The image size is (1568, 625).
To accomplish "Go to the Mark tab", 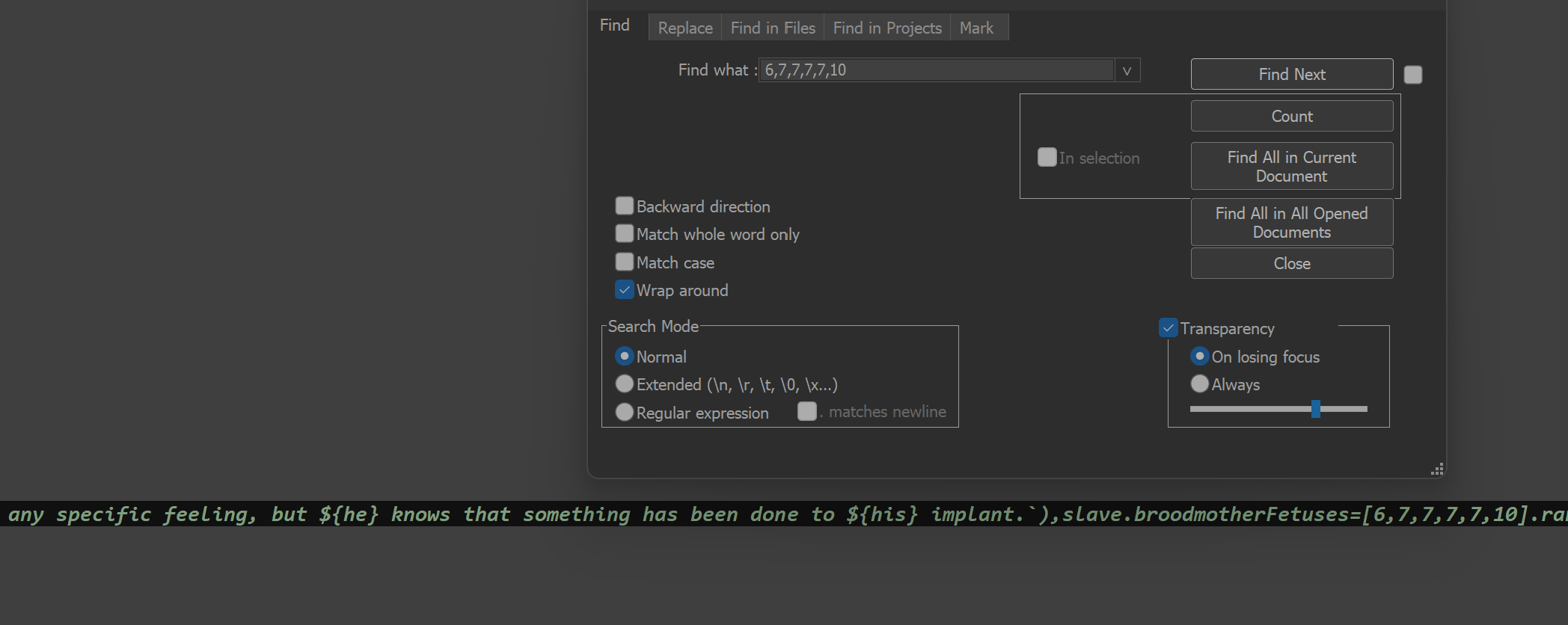I will point(976,28).
